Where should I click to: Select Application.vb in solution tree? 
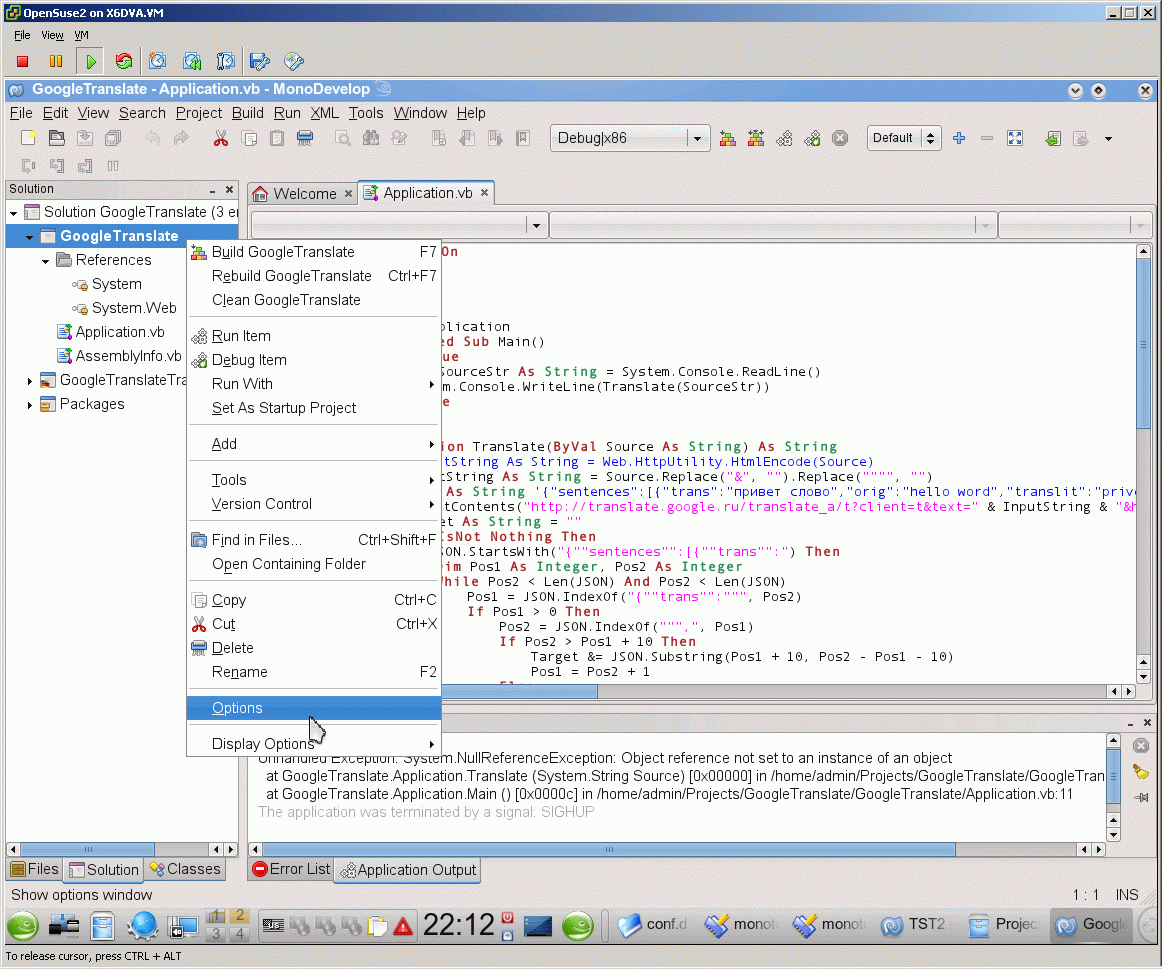(x=119, y=333)
